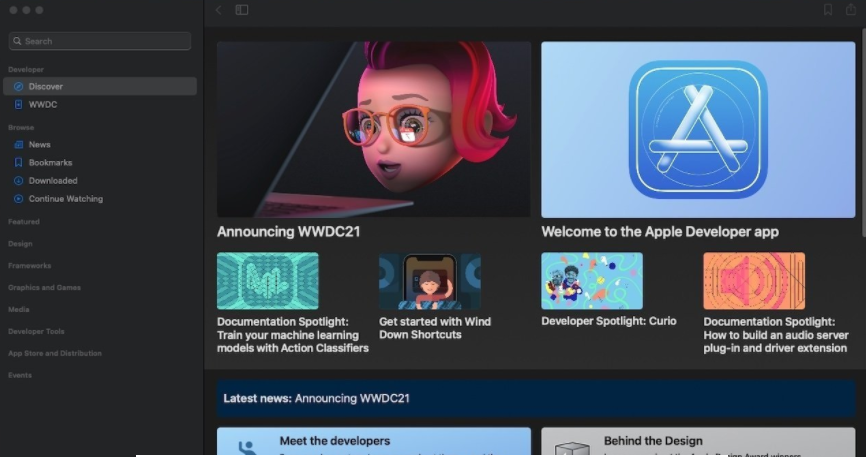This screenshot has width=866, height=457.
Task: Open the Developer Spotlight: Curio thumbnail
Action: coord(592,281)
